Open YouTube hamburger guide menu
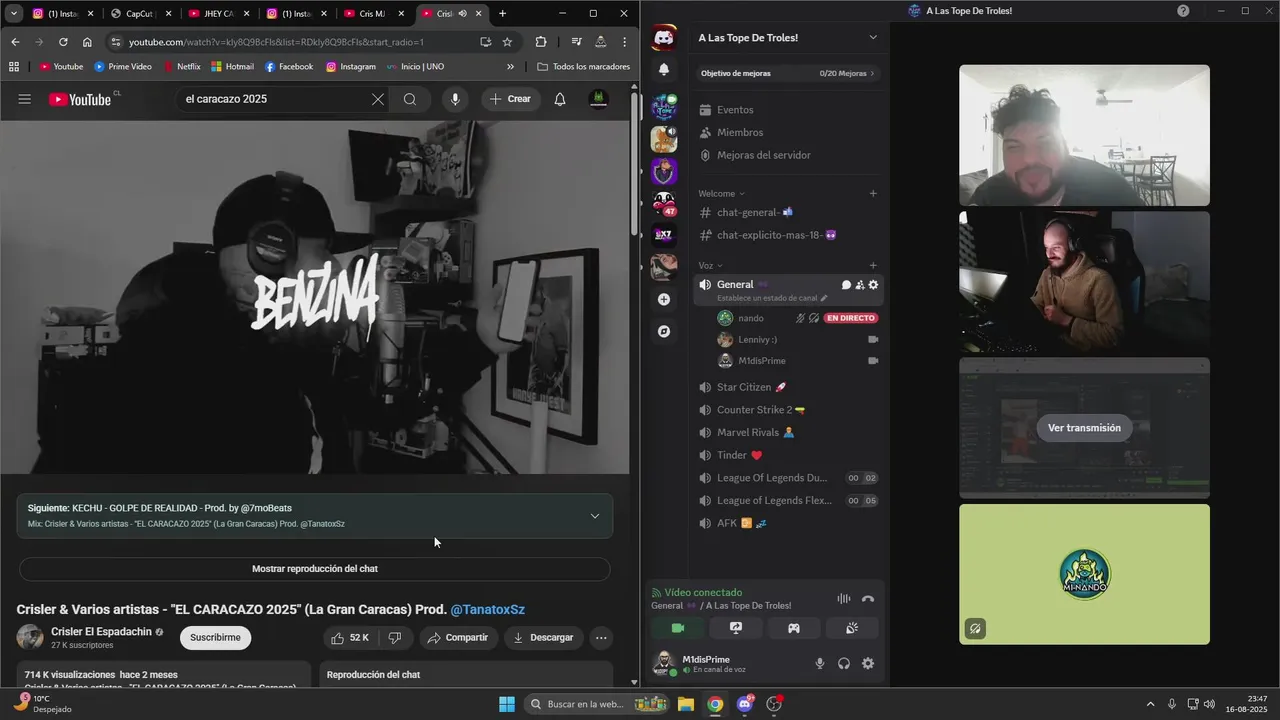Image resolution: width=1280 pixels, height=720 pixels. [25, 99]
